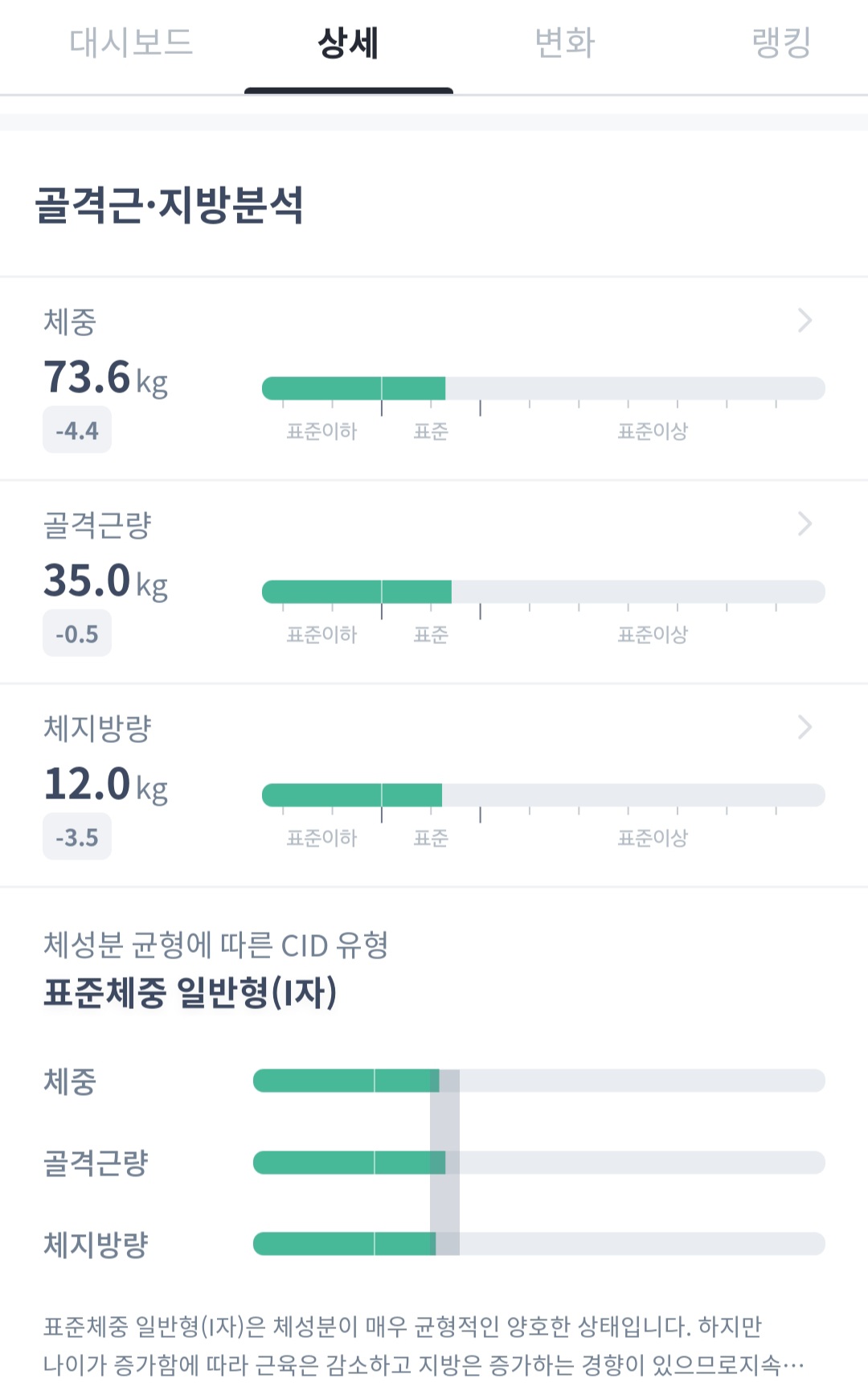Viewport: 868px width, 1399px height.
Task: Expand 체지방량 details chevron arrow
Action: click(805, 728)
